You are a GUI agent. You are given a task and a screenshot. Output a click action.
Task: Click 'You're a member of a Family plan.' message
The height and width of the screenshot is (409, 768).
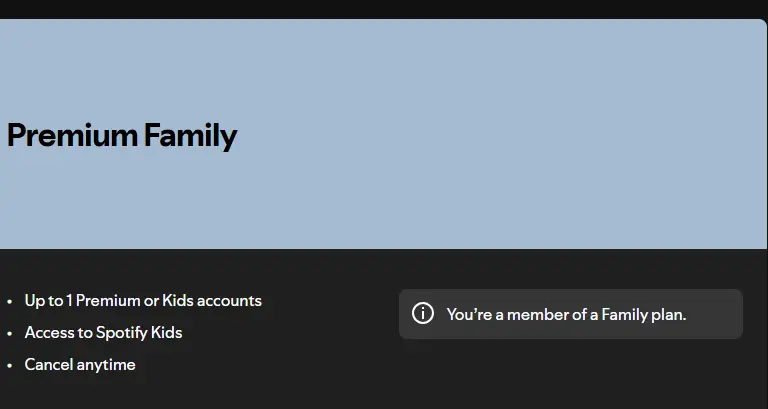pyautogui.click(x=566, y=314)
